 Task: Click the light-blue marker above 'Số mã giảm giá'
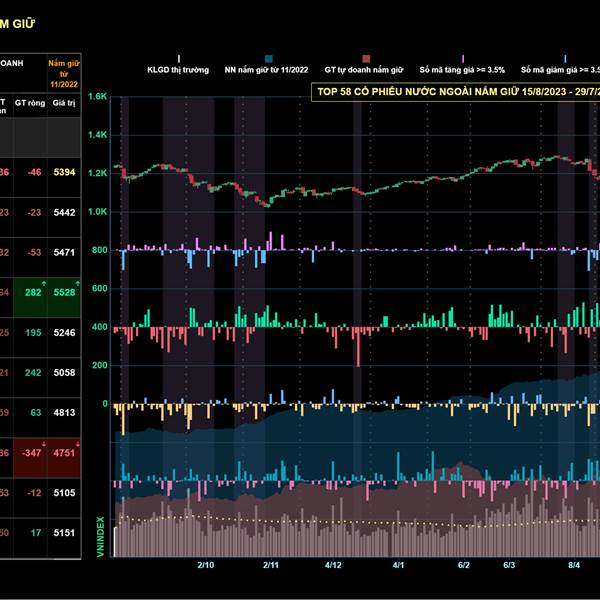pyautogui.click(x=565, y=59)
